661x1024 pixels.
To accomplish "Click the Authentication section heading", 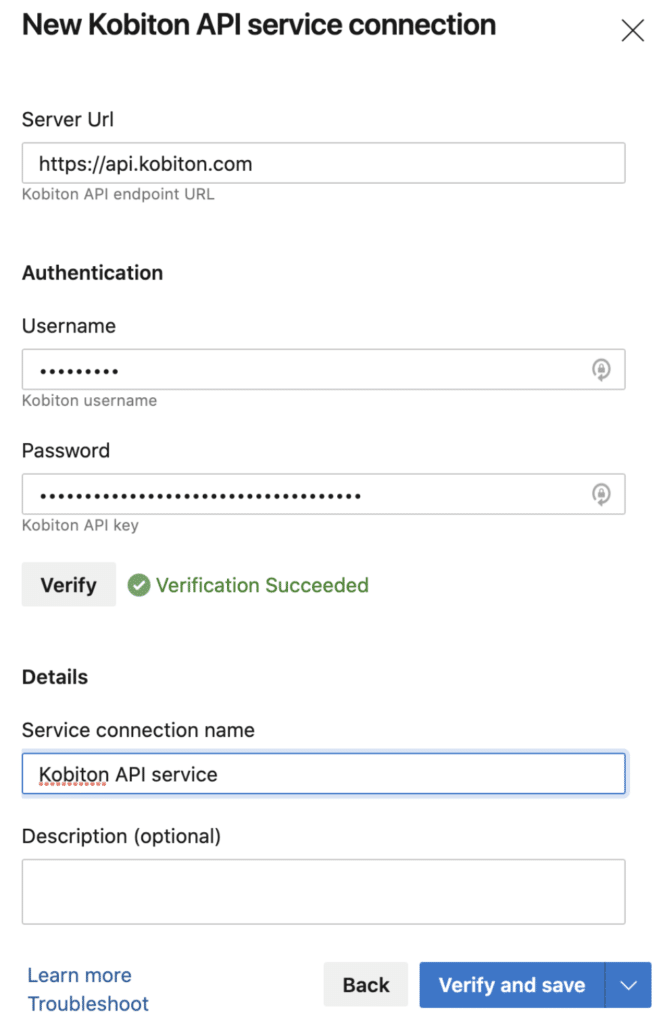I will [92, 272].
